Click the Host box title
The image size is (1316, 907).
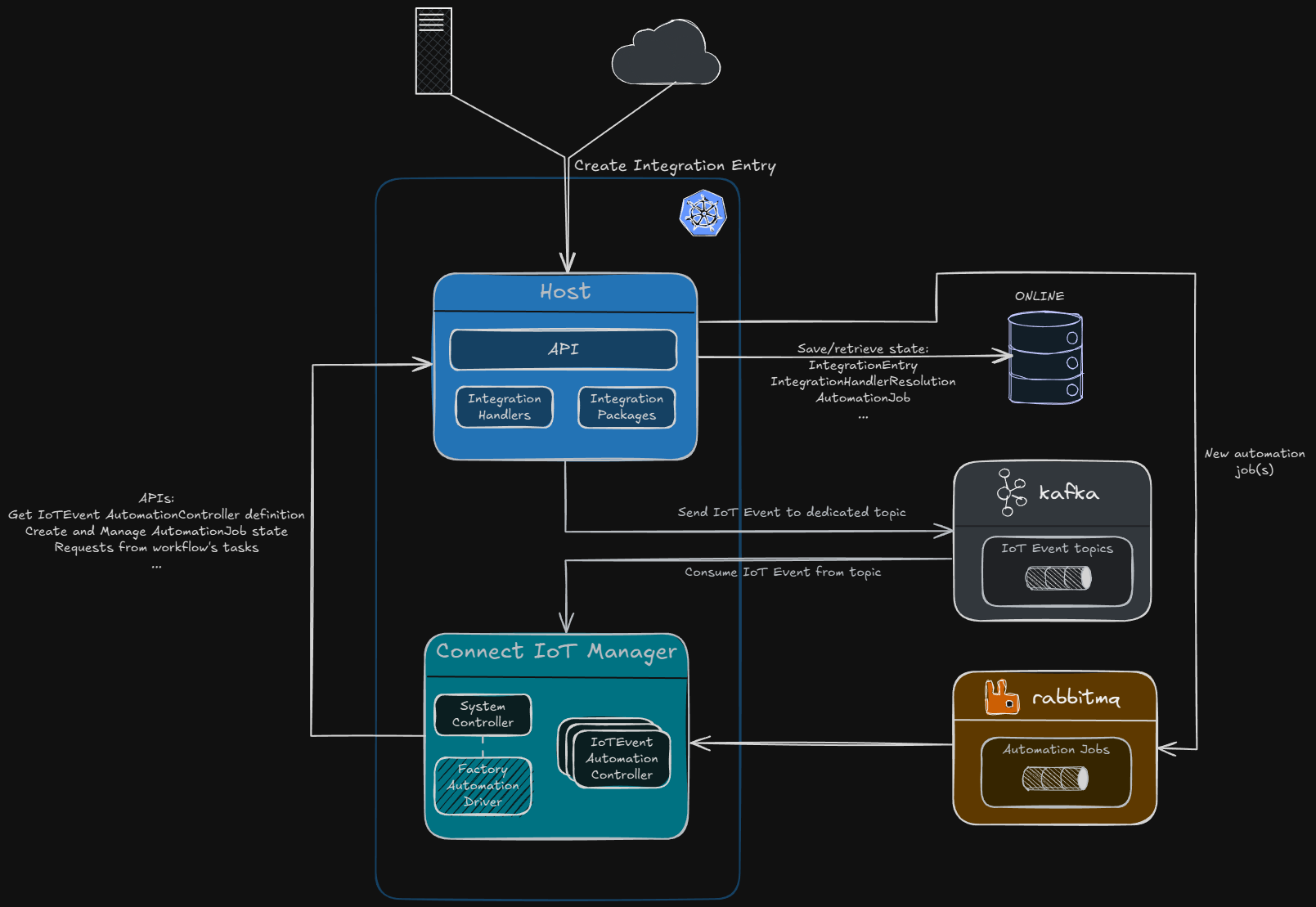pyautogui.click(x=565, y=292)
